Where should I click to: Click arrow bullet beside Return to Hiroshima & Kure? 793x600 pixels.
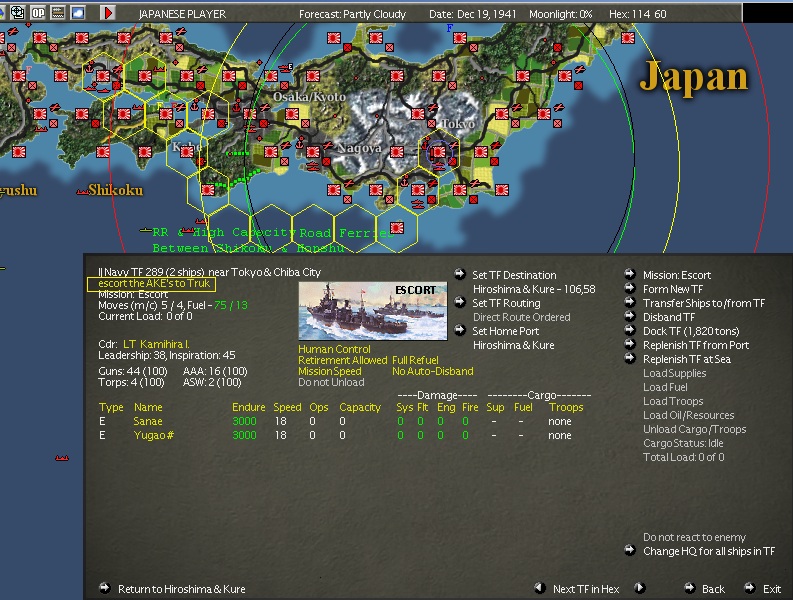tap(105, 588)
